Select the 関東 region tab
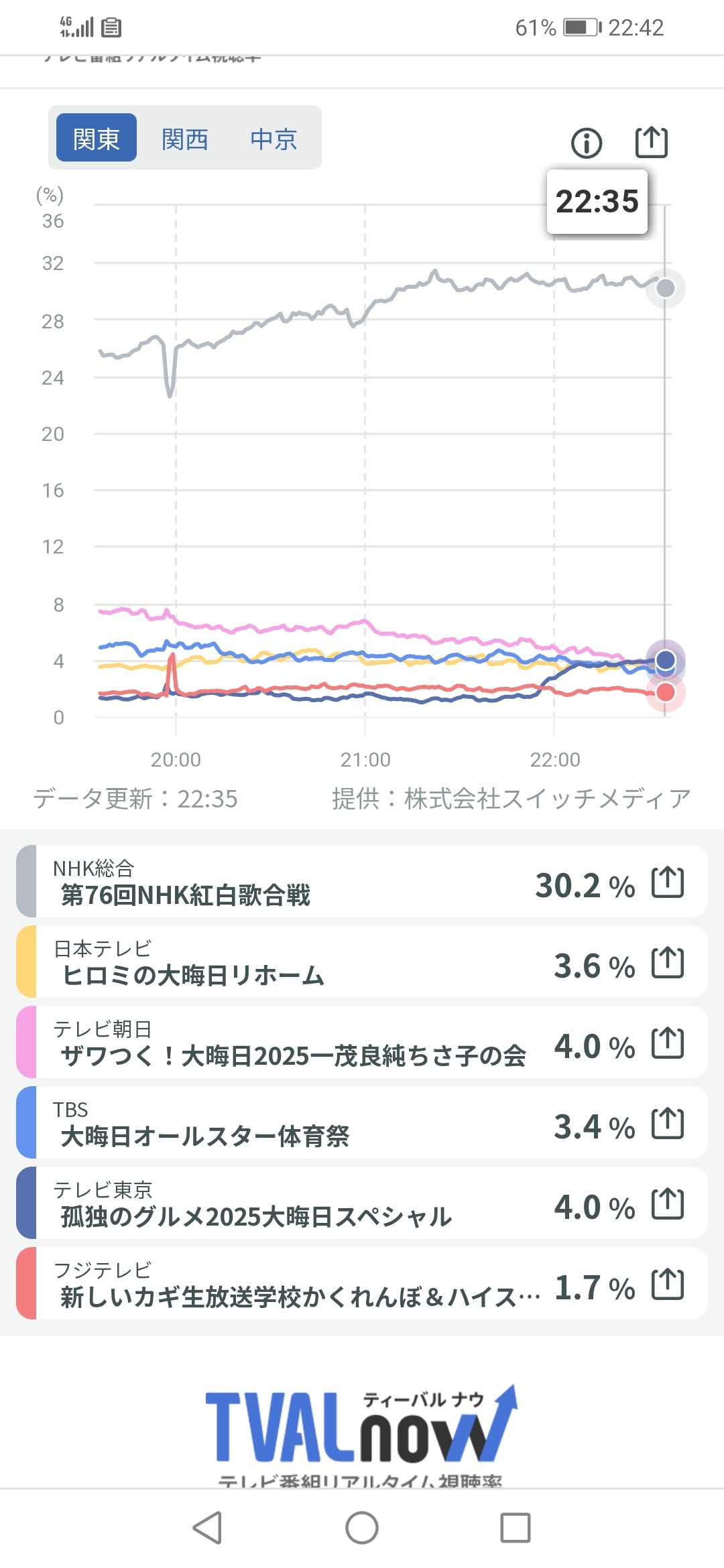The height and width of the screenshot is (1568, 724). pos(97,139)
